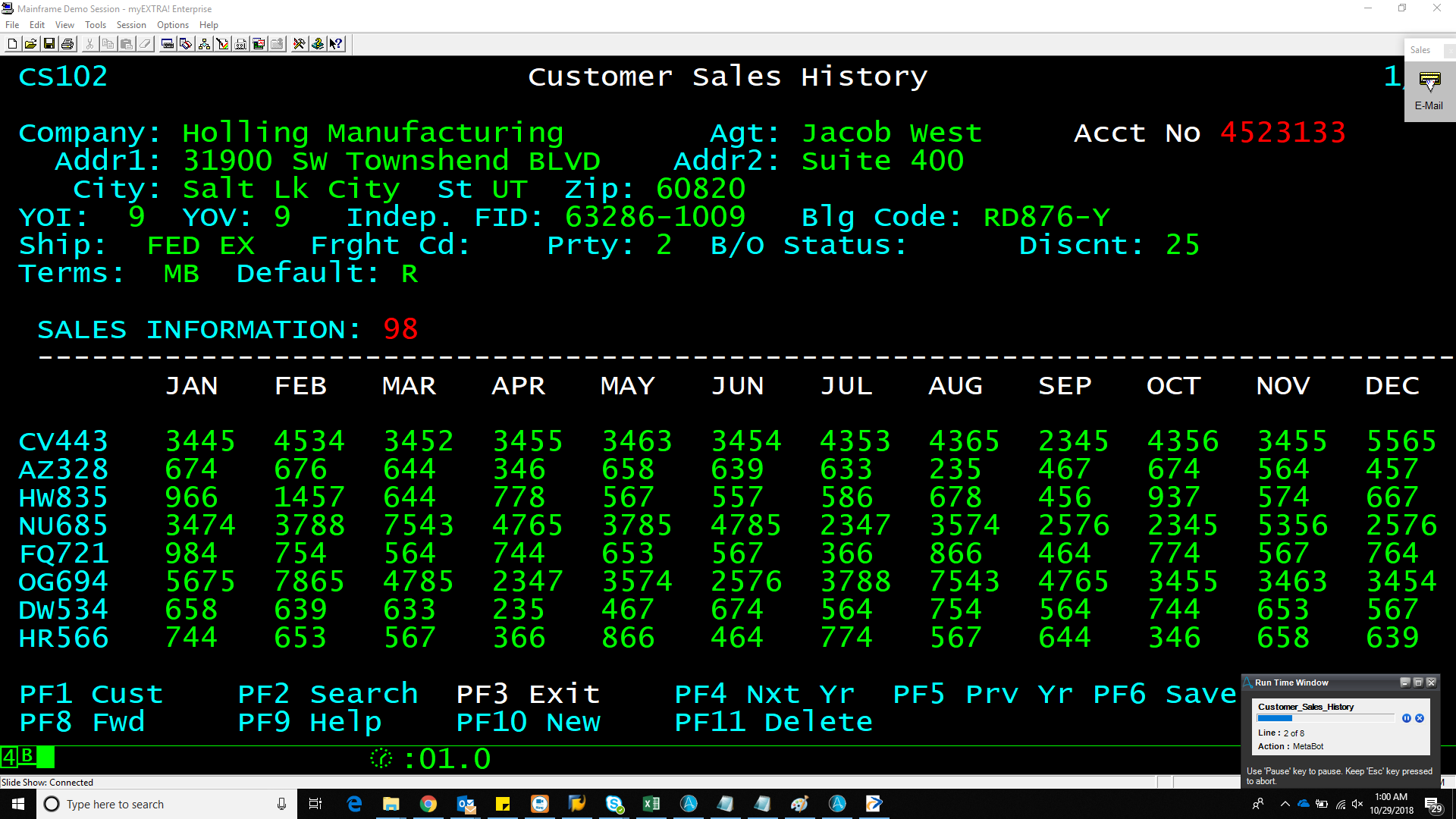
Task: Open the Session menu
Action: tap(130, 25)
